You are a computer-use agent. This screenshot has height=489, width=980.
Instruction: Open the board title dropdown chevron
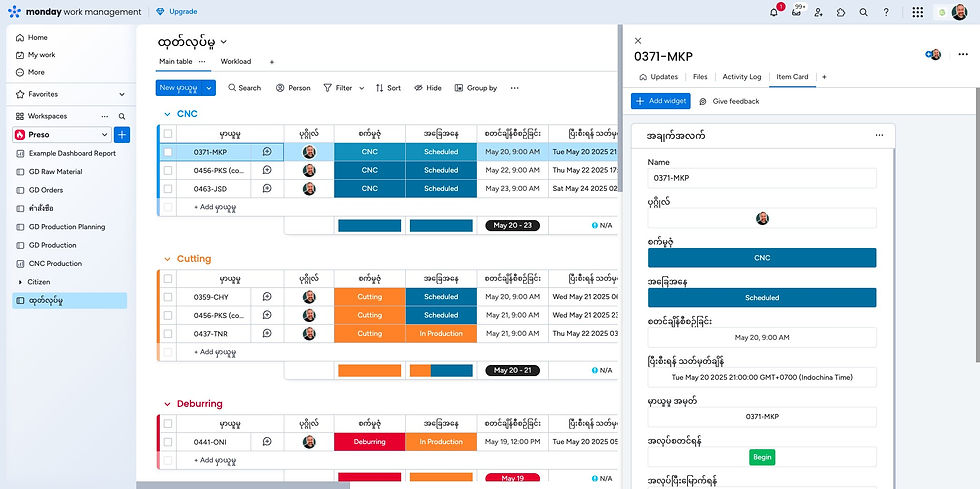pos(224,42)
